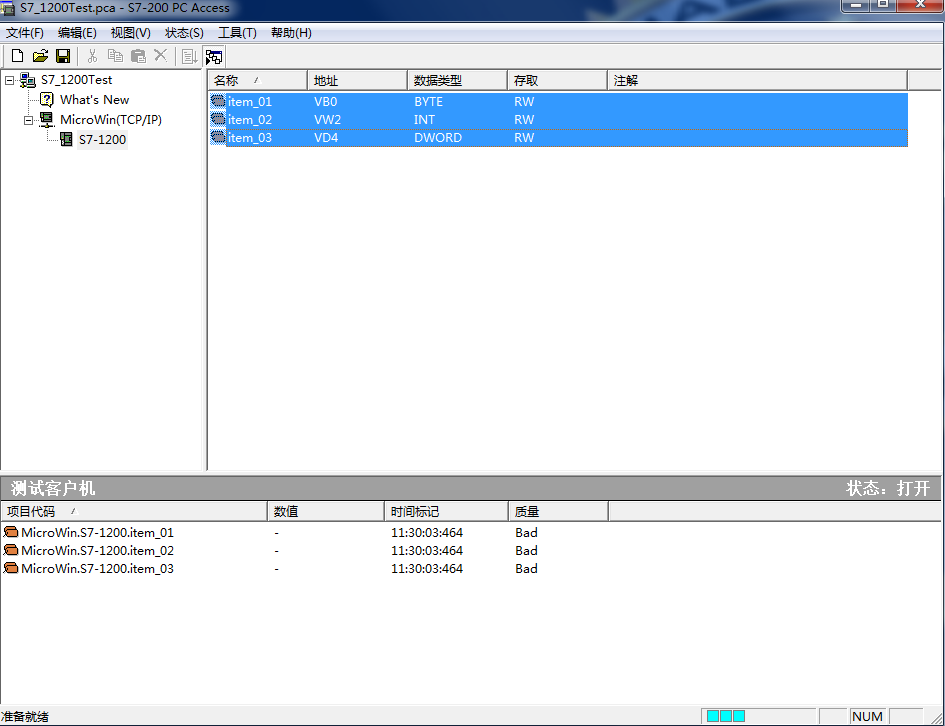Click the icon of MicroWin.S7-1200.item_03 in test client
Viewport: 945px width, 726px height.
click(x=11, y=568)
